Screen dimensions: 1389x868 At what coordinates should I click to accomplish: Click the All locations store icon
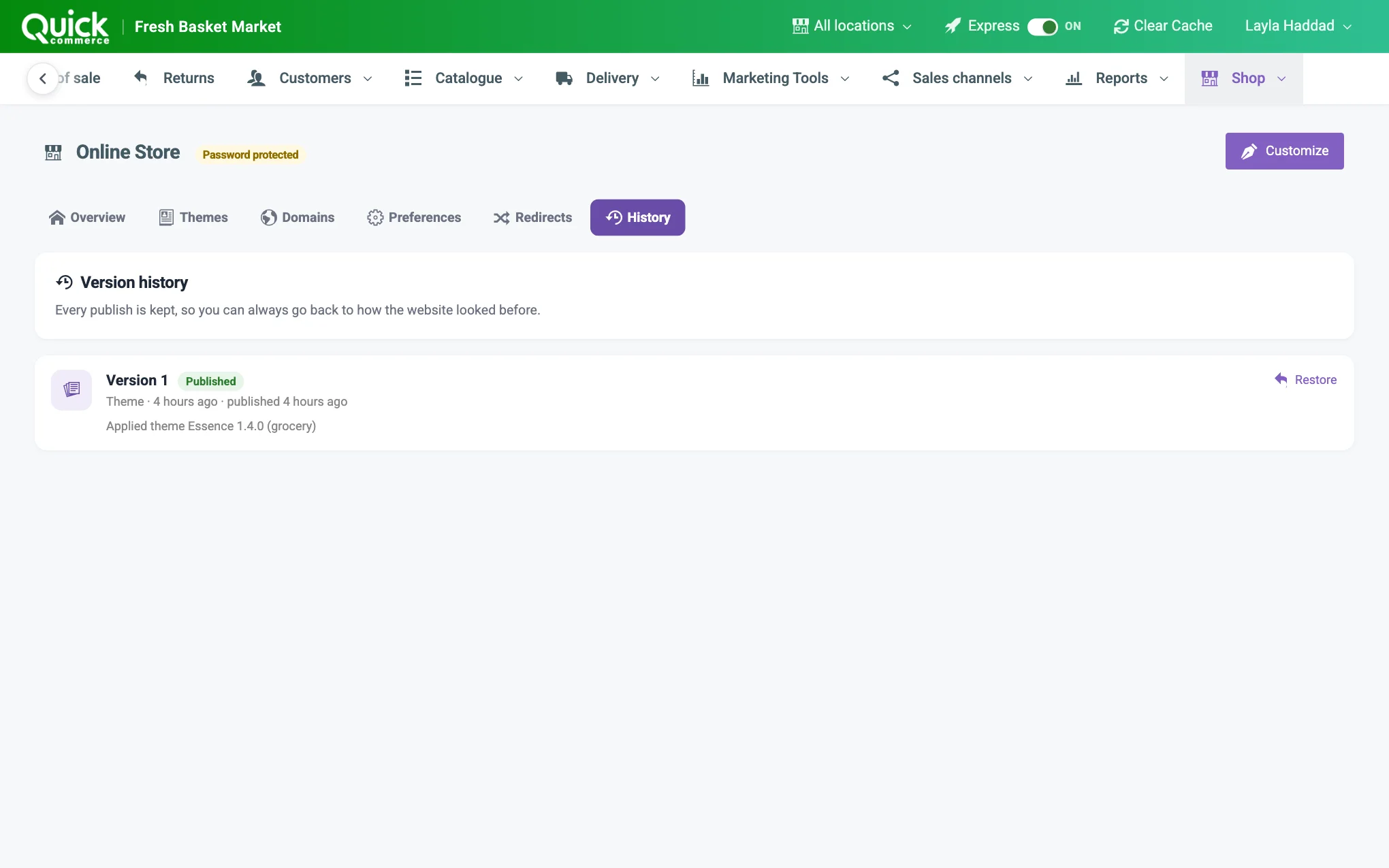click(800, 26)
